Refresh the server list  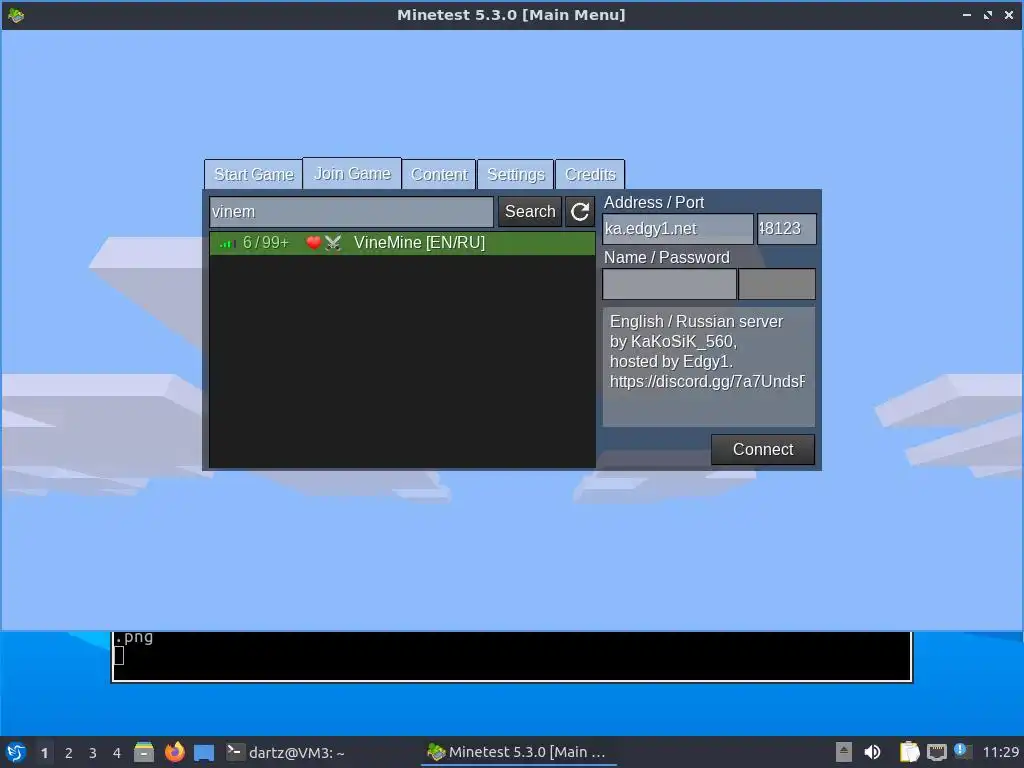(x=580, y=212)
